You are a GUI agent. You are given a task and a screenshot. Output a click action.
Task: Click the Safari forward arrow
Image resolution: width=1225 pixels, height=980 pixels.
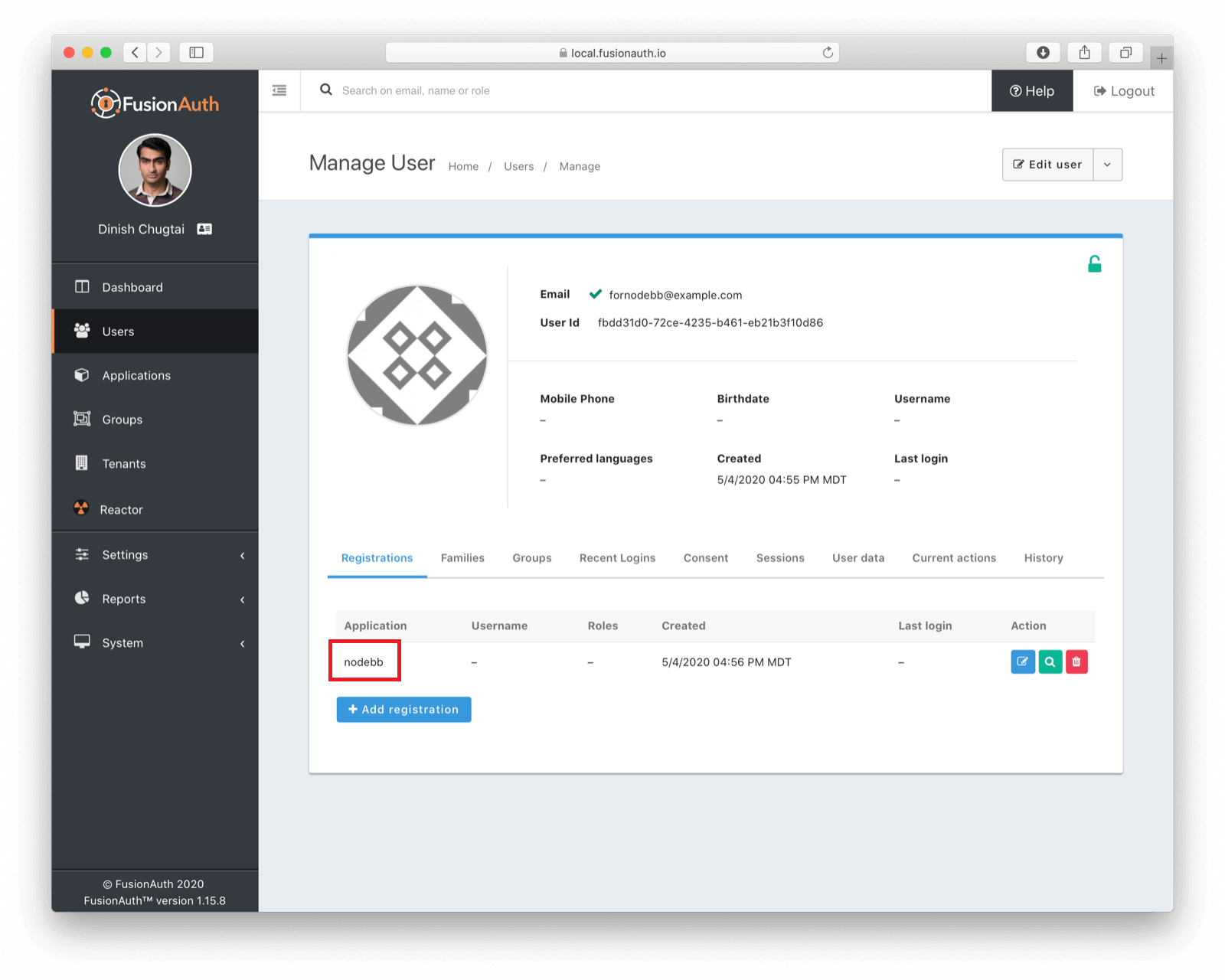158,52
